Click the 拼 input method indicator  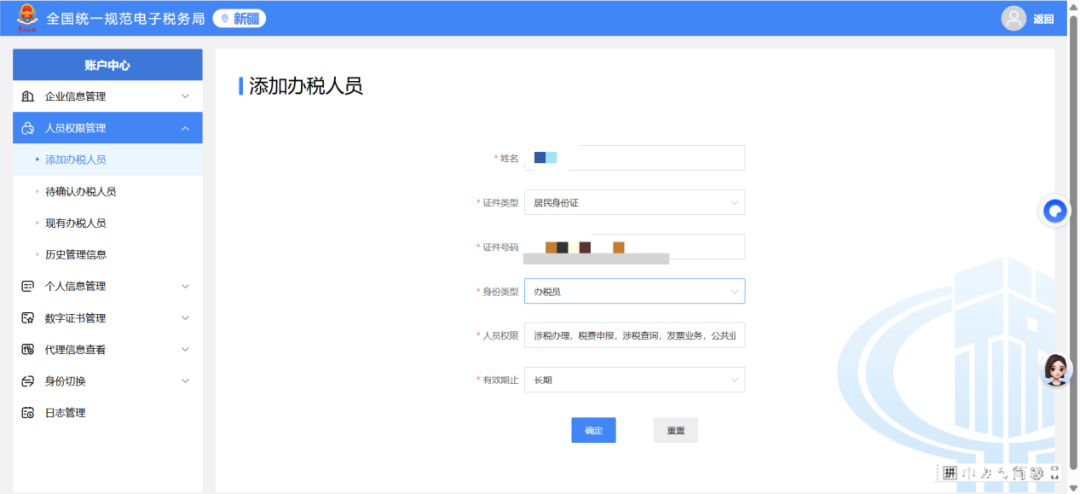click(x=950, y=473)
